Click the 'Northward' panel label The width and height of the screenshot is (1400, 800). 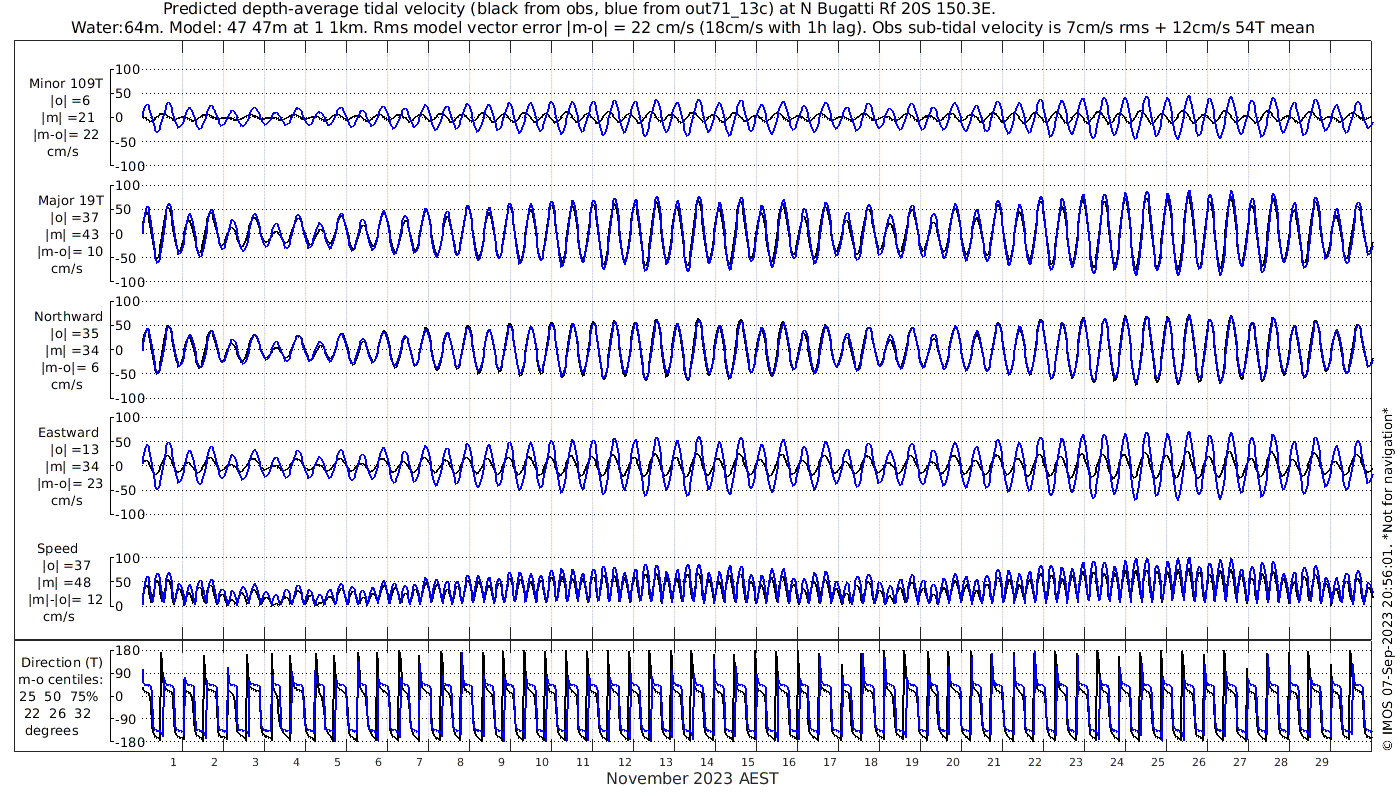[68, 317]
